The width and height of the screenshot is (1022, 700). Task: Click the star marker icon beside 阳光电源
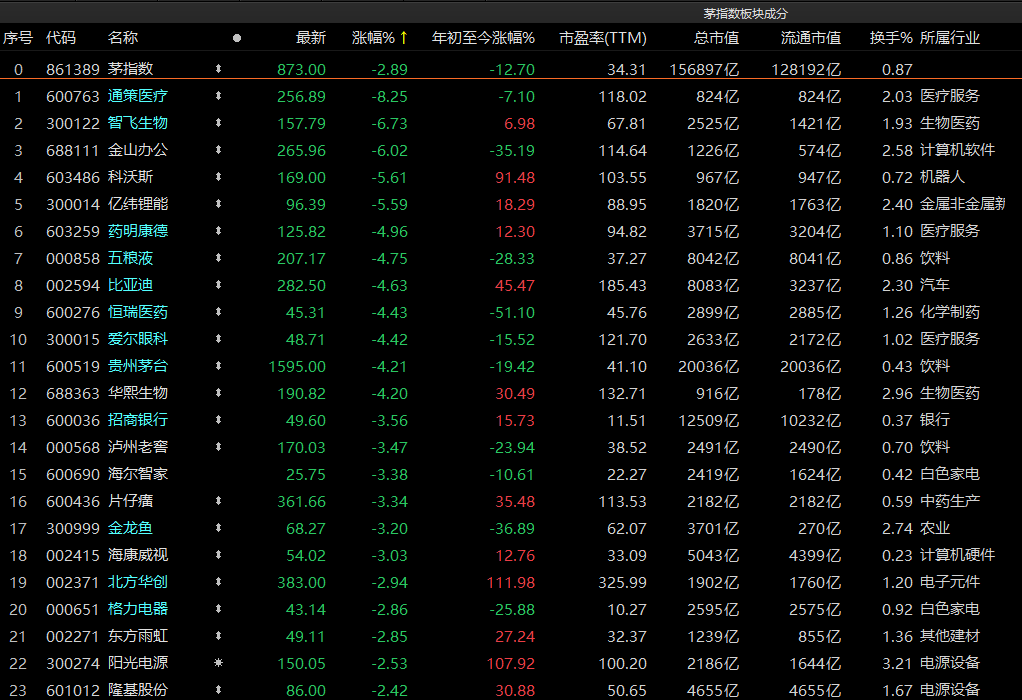pyautogui.click(x=218, y=663)
